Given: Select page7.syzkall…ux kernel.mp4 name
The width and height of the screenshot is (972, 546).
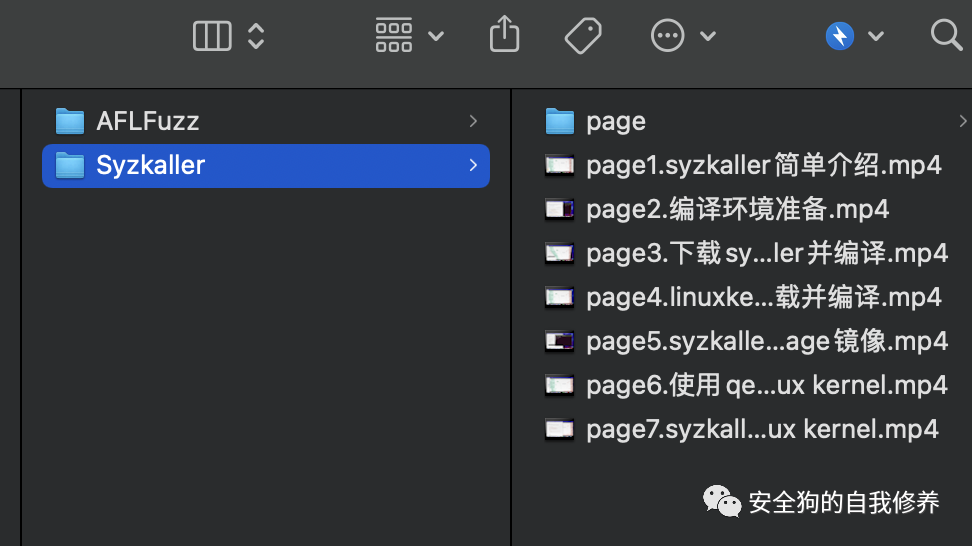Looking at the screenshot, I should (x=762, y=429).
